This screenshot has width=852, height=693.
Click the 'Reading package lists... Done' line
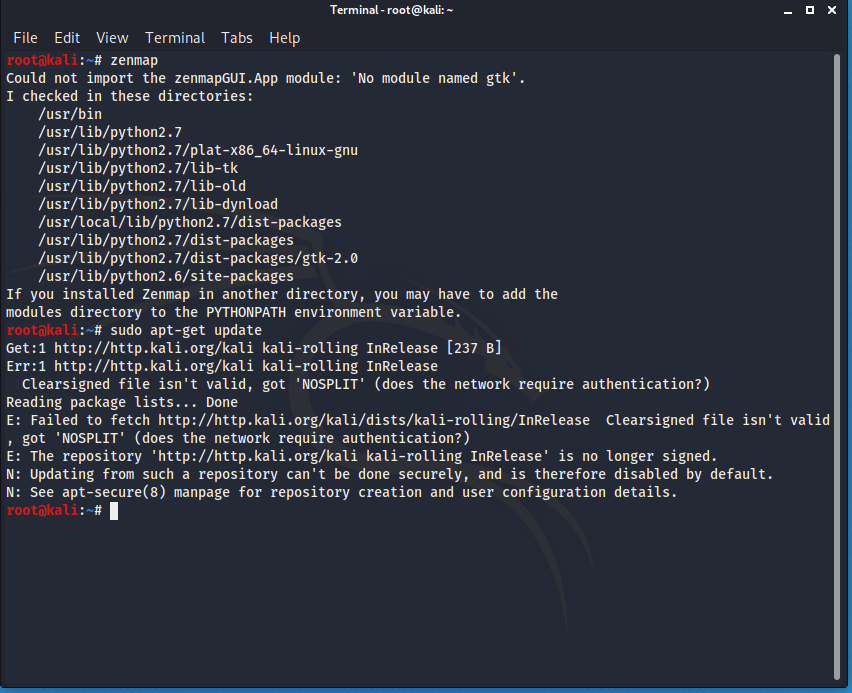pyautogui.click(x=122, y=402)
